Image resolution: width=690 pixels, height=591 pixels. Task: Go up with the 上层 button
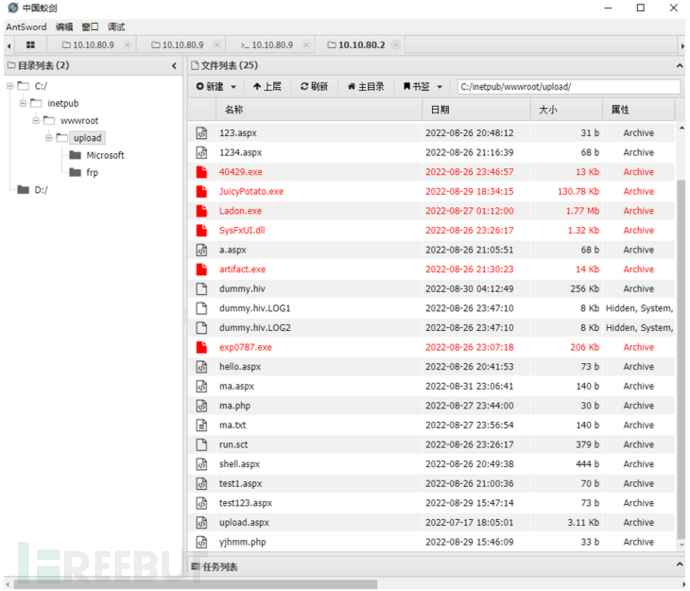coord(267,87)
